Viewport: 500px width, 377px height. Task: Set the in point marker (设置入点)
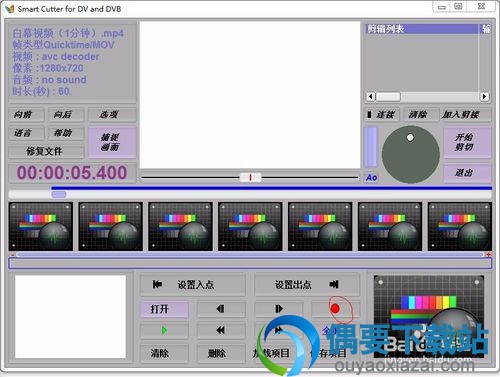pyautogui.click(x=192, y=285)
